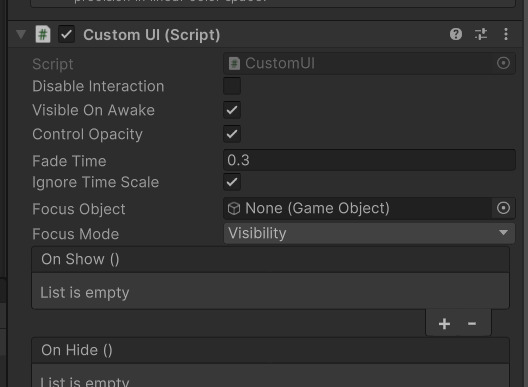The image size is (528, 387).
Task: Enable the Disable Interaction checkbox
Action: (232, 86)
